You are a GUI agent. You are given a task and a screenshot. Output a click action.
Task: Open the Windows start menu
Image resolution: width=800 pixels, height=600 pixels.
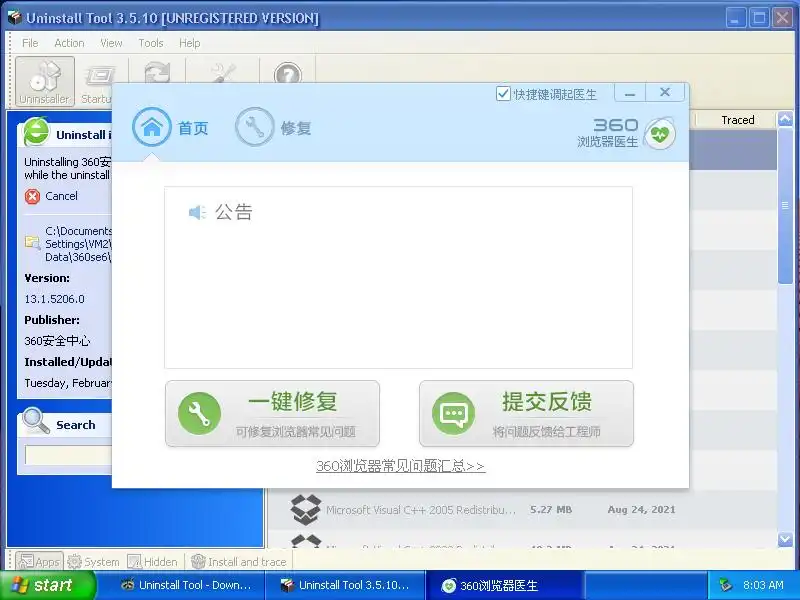coord(47,585)
